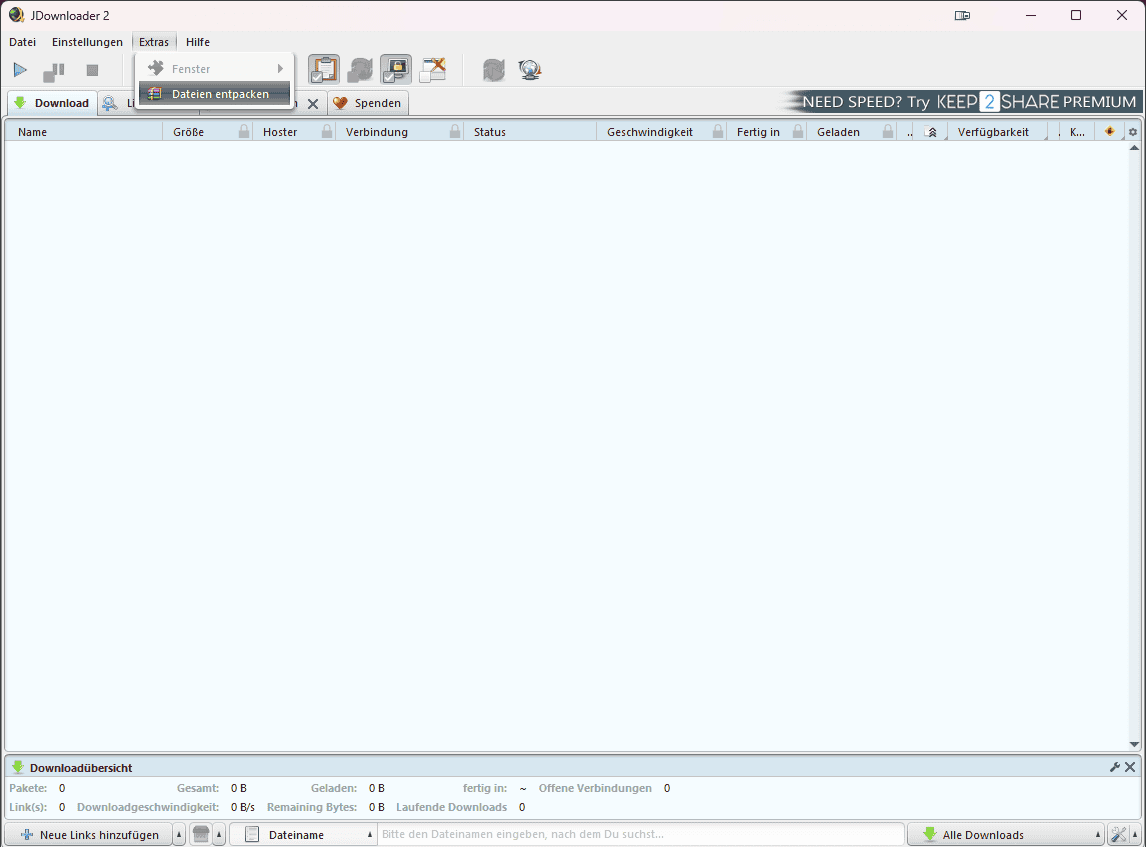
Task: Sort by Verfügbarkeit column header
Action: pos(998,132)
